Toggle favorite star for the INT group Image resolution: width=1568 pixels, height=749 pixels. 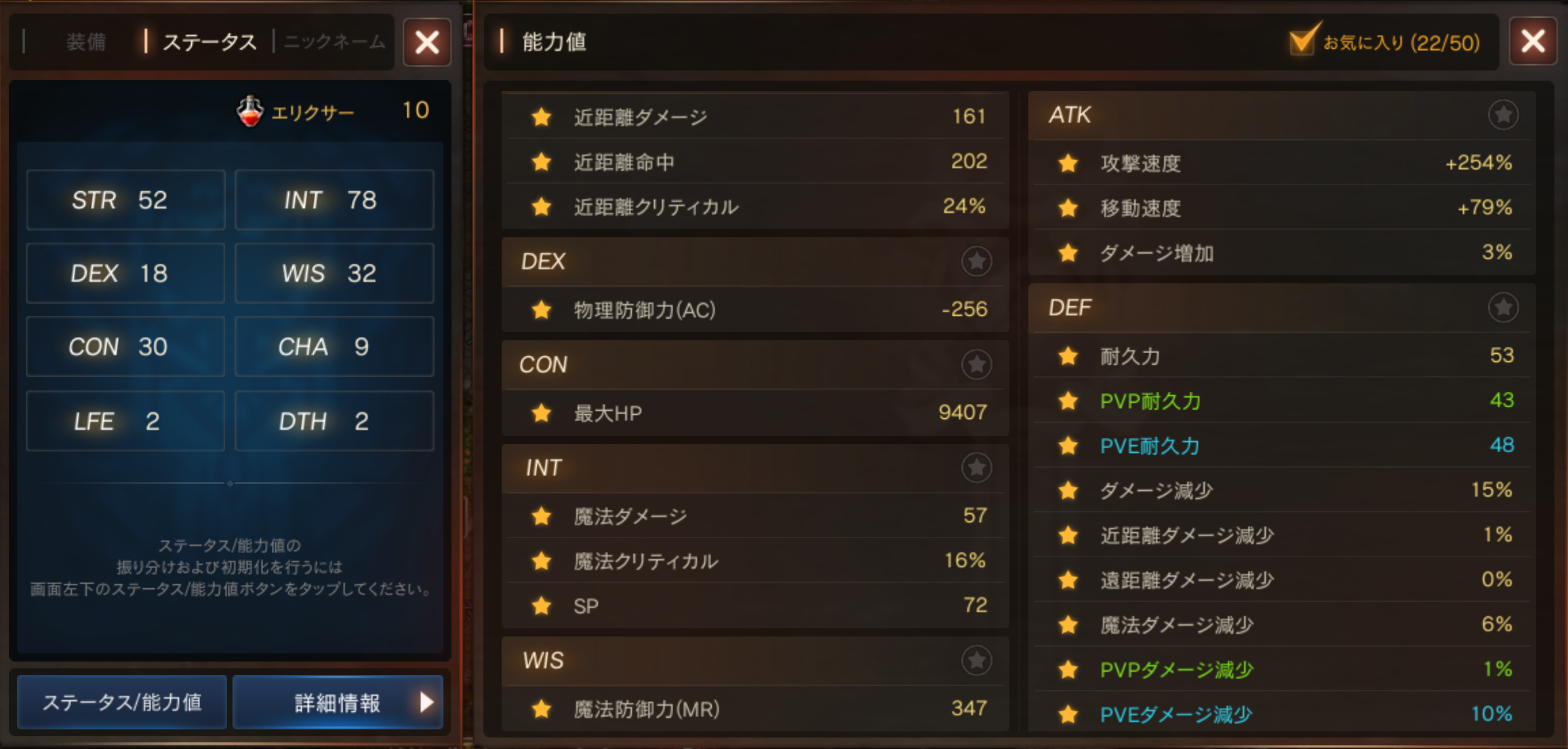click(976, 468)
